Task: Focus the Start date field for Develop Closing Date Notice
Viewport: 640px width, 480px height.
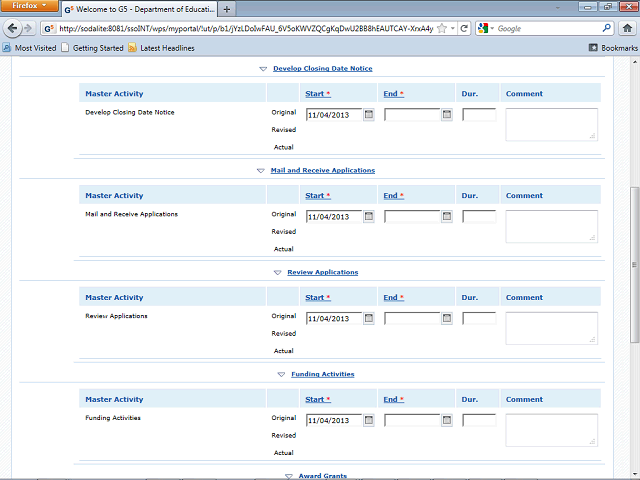Action: 334,115
